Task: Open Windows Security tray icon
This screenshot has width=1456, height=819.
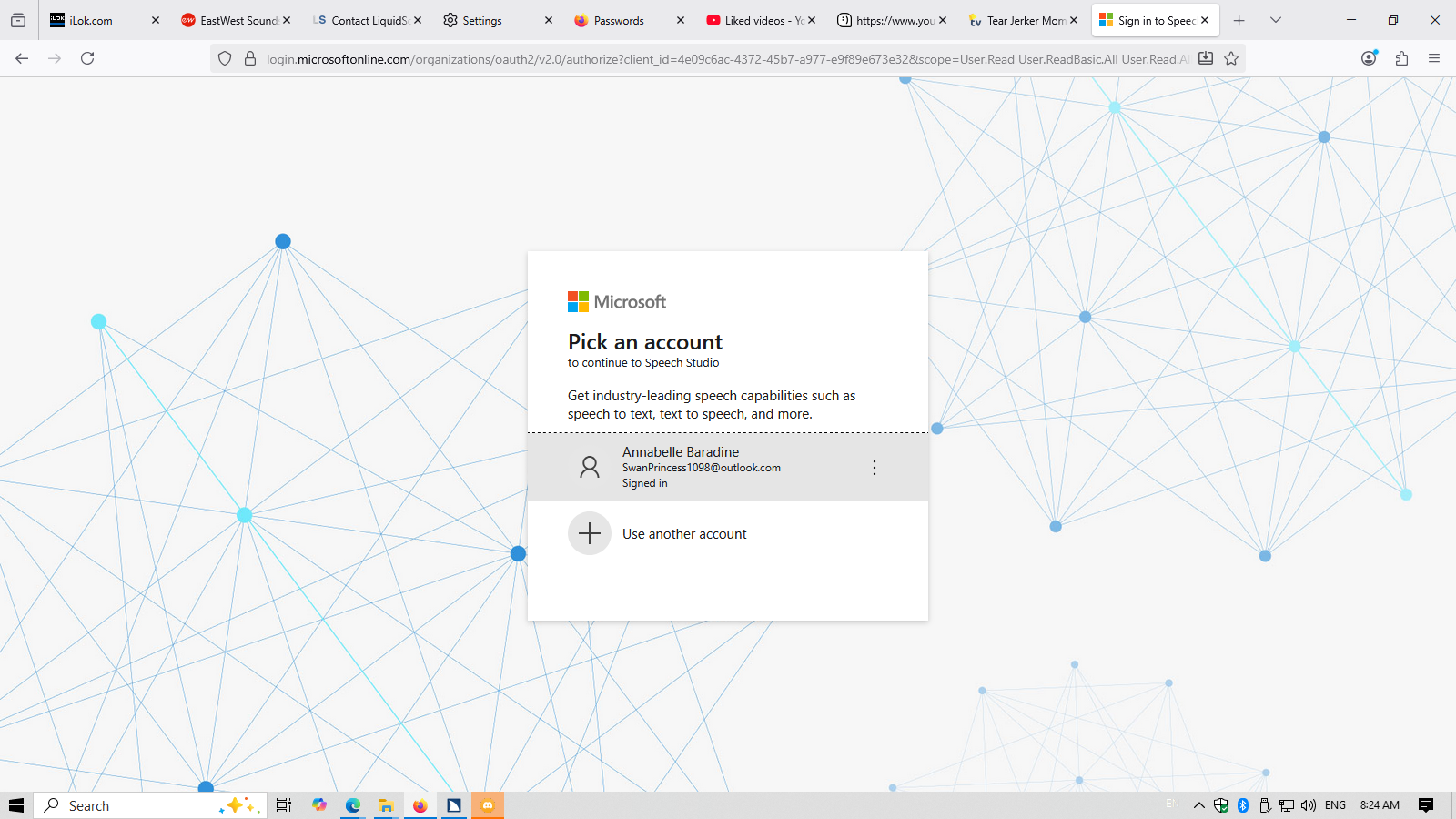Action: coord(1221,805)
